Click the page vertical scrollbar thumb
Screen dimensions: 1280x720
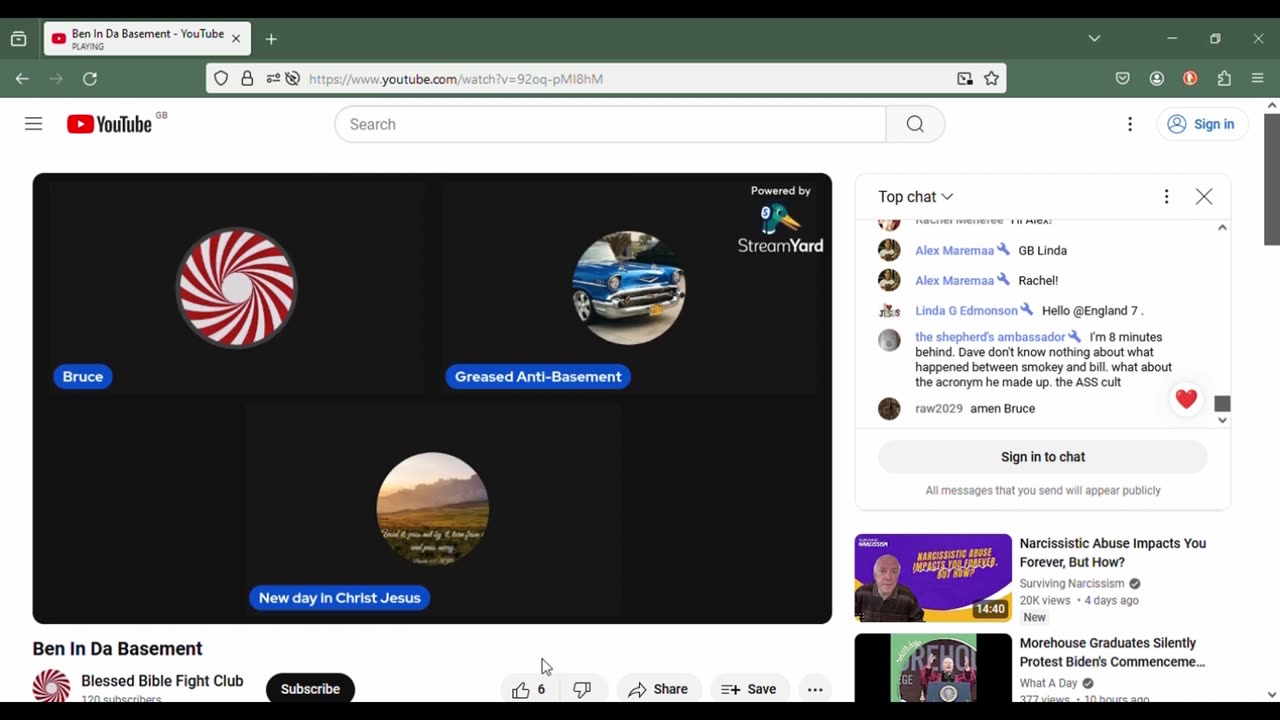pyautogui.click(x=1272, y=178)
